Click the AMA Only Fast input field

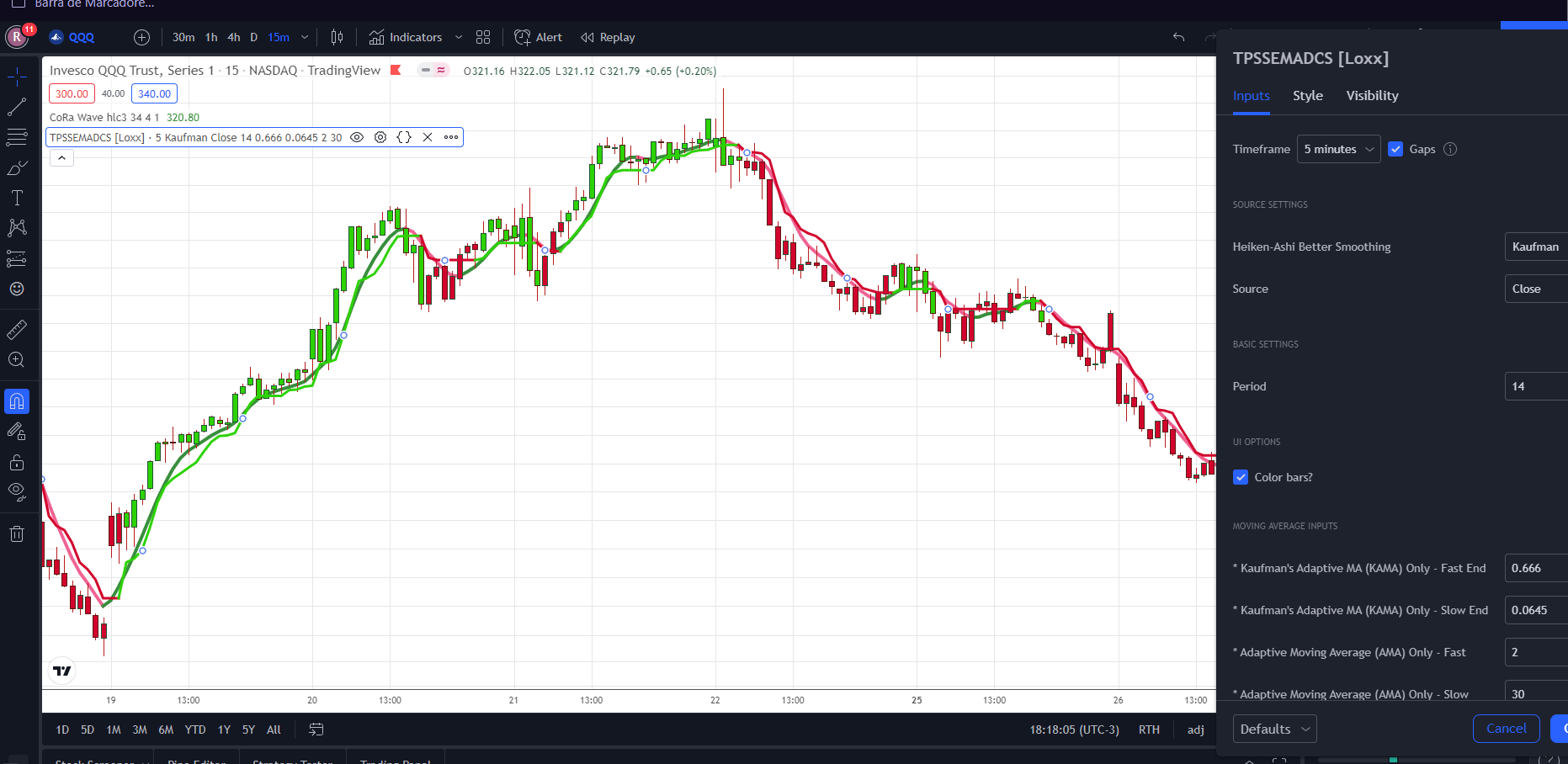[1536, 652]
